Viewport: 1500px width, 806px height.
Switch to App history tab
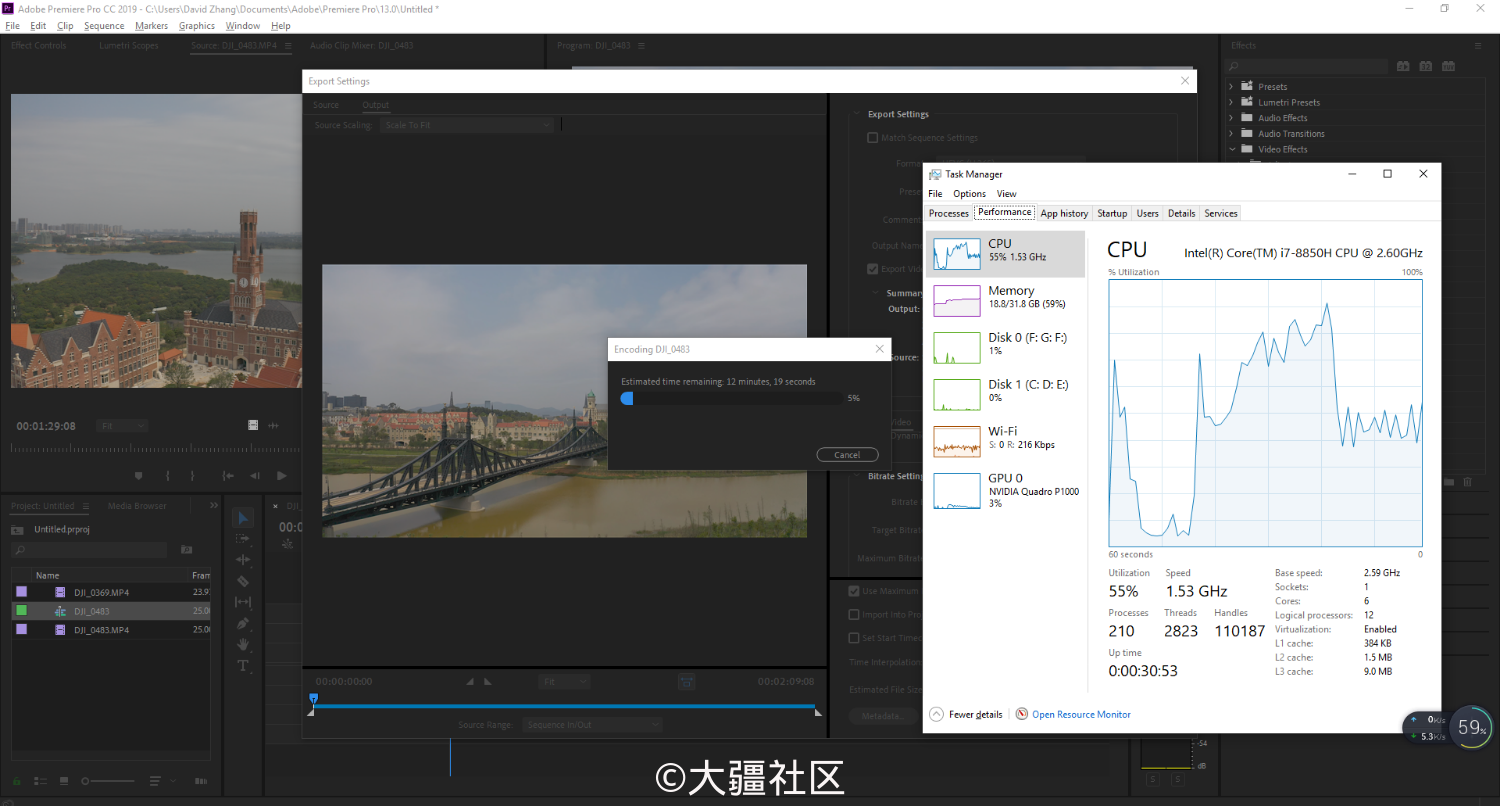click(x=1064, y=213)
